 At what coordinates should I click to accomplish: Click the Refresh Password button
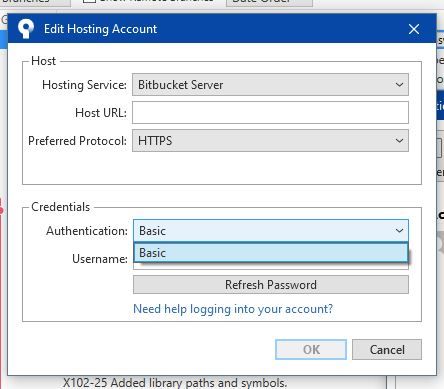click(x=271, y=285)
